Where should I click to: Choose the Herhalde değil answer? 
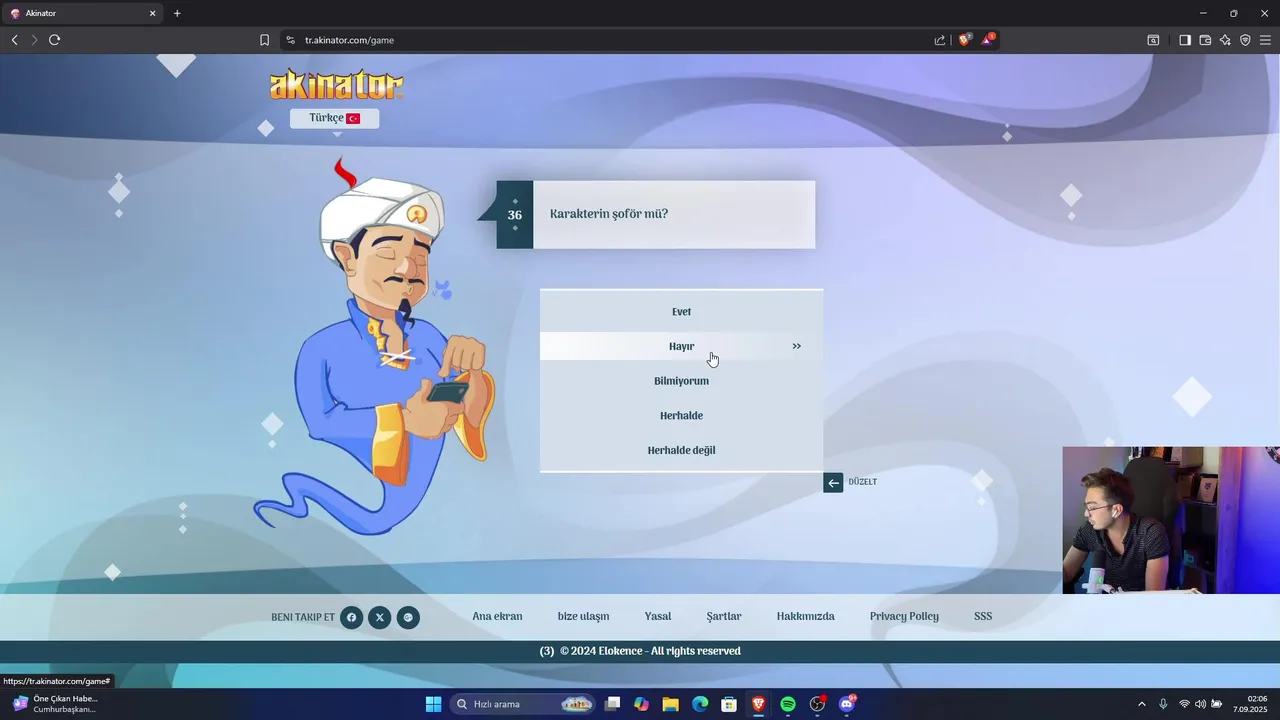pos(681,450)
